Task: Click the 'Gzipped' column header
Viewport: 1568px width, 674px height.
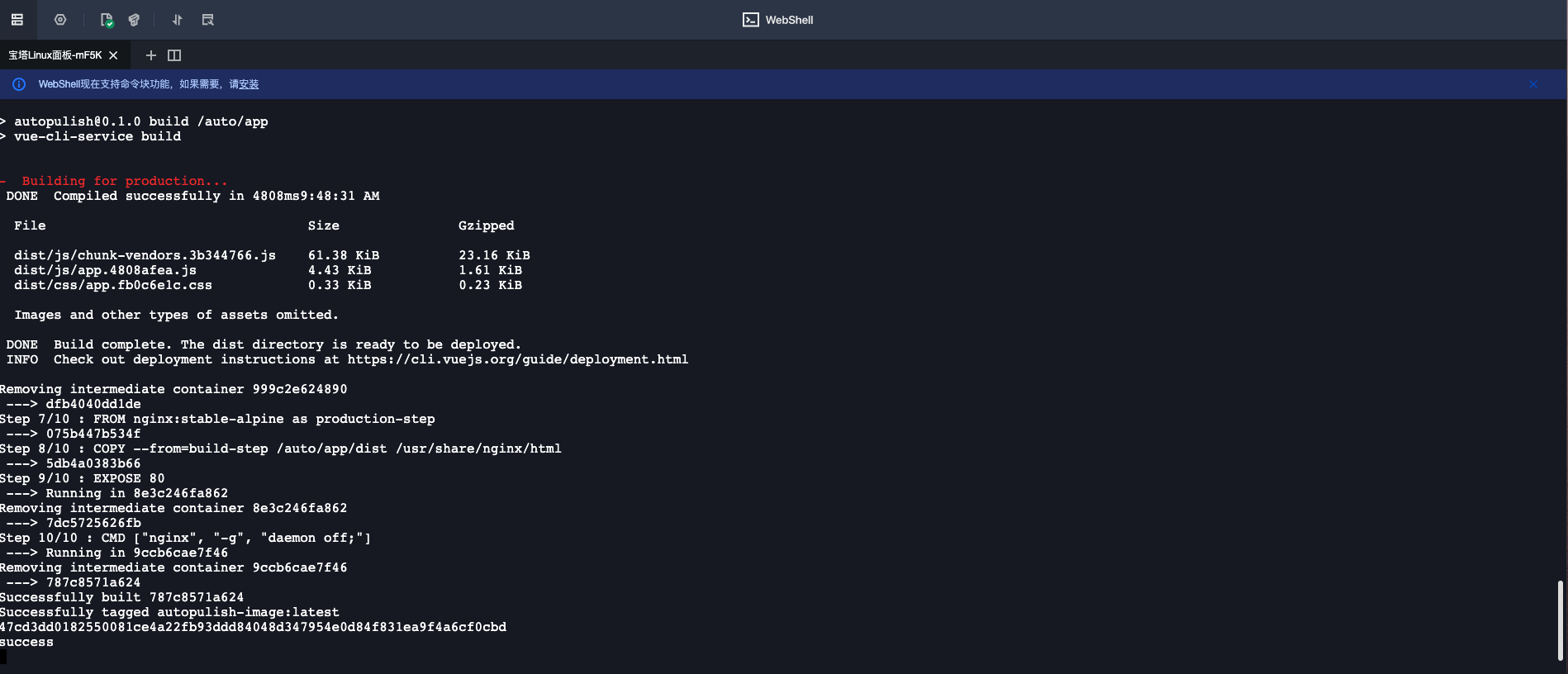Action: [x=486, y=225]
